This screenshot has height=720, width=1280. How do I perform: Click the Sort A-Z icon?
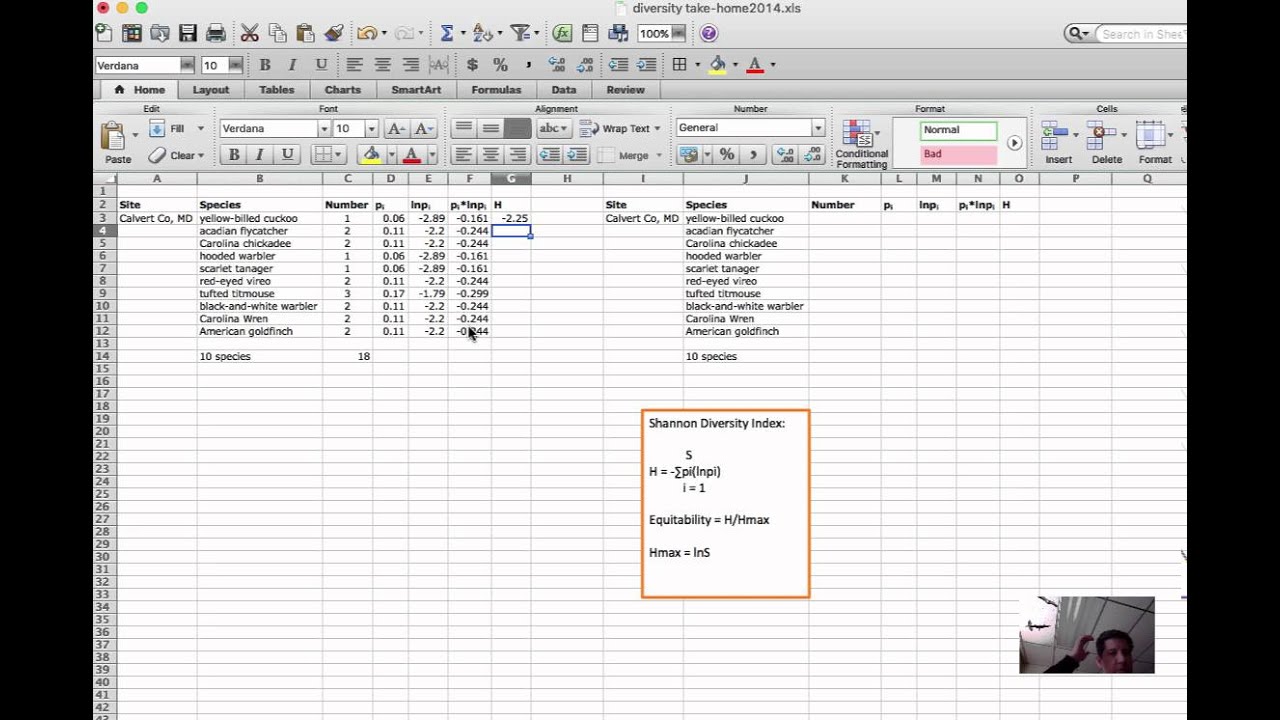[481, 33]
